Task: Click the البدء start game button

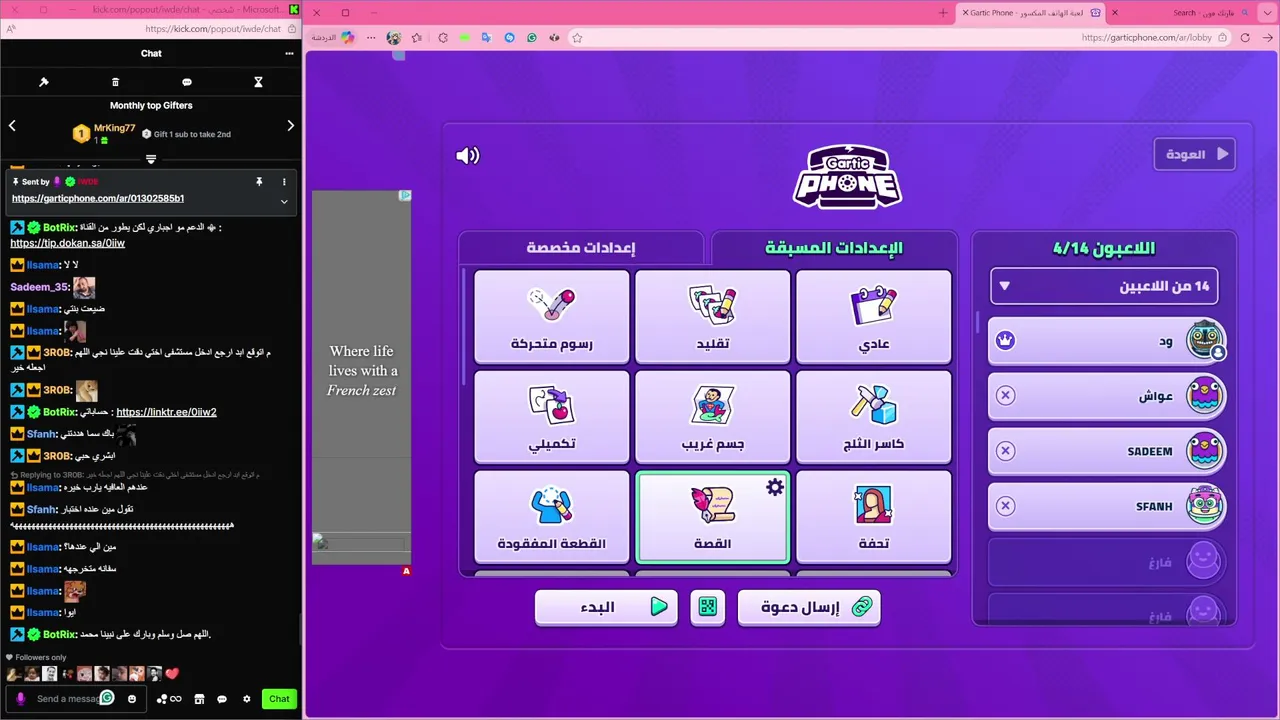Action: click(x=606, y=606)
